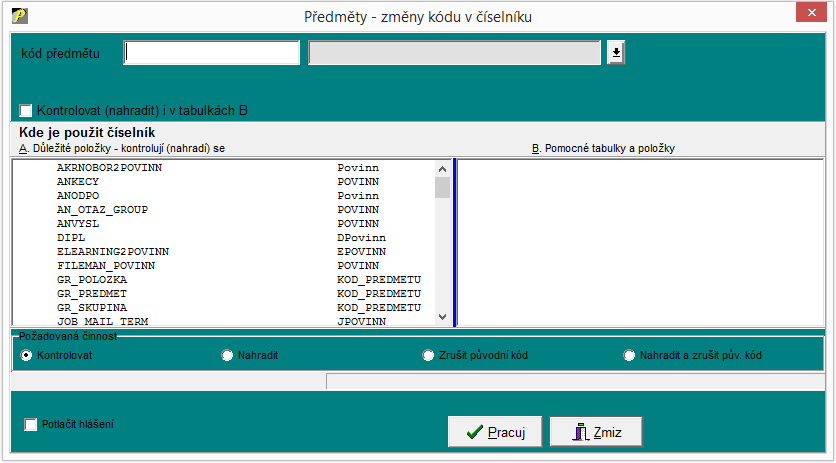Viewport: 836px width, 463px height.
Task: Toggle the Potlačit hlášení checkbox
Action: pyautogui.click(x=32, y=424)
